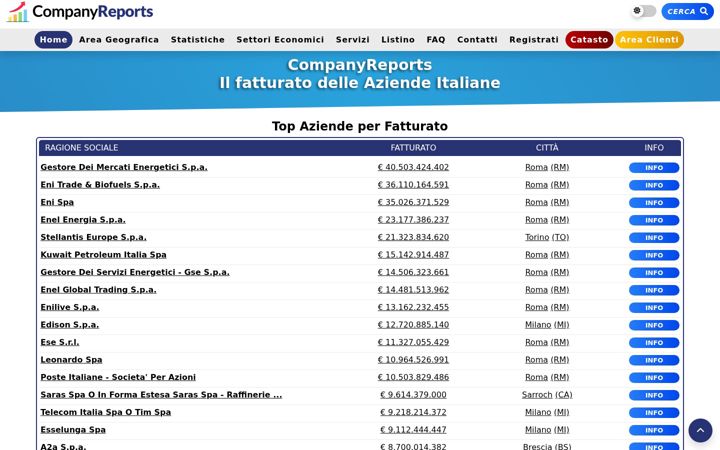
Task: Click the CITTÀ column header
Action: (x=547, y=147)
